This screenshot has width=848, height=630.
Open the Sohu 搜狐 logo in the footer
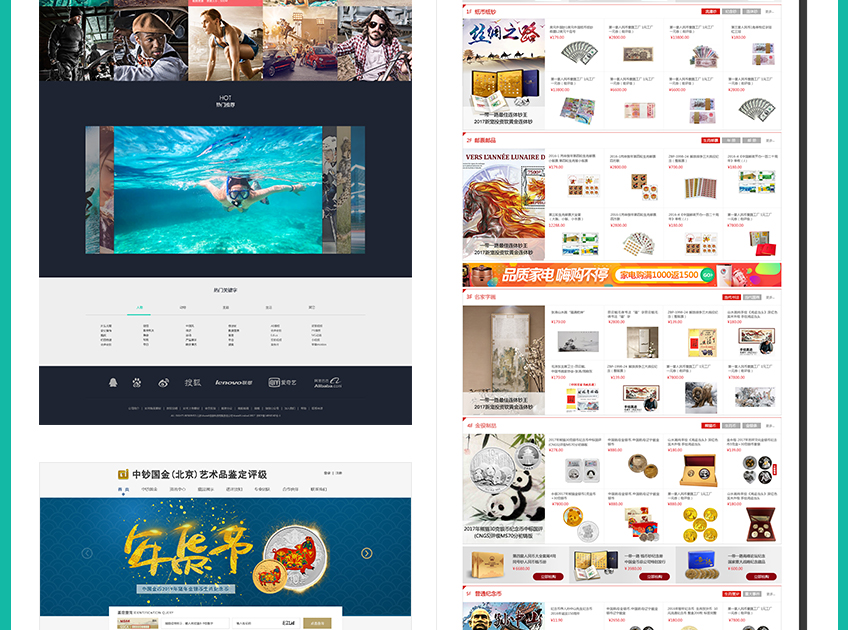click(193, 383)
